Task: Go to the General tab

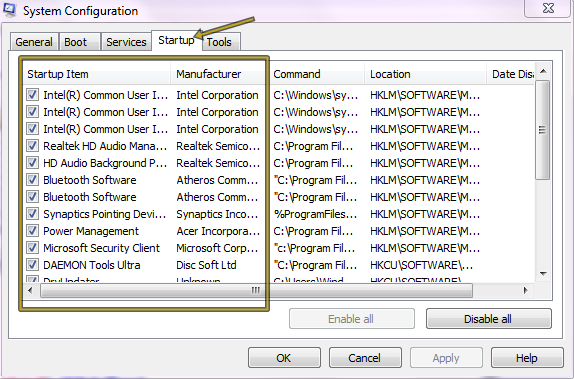Action: 34,42
